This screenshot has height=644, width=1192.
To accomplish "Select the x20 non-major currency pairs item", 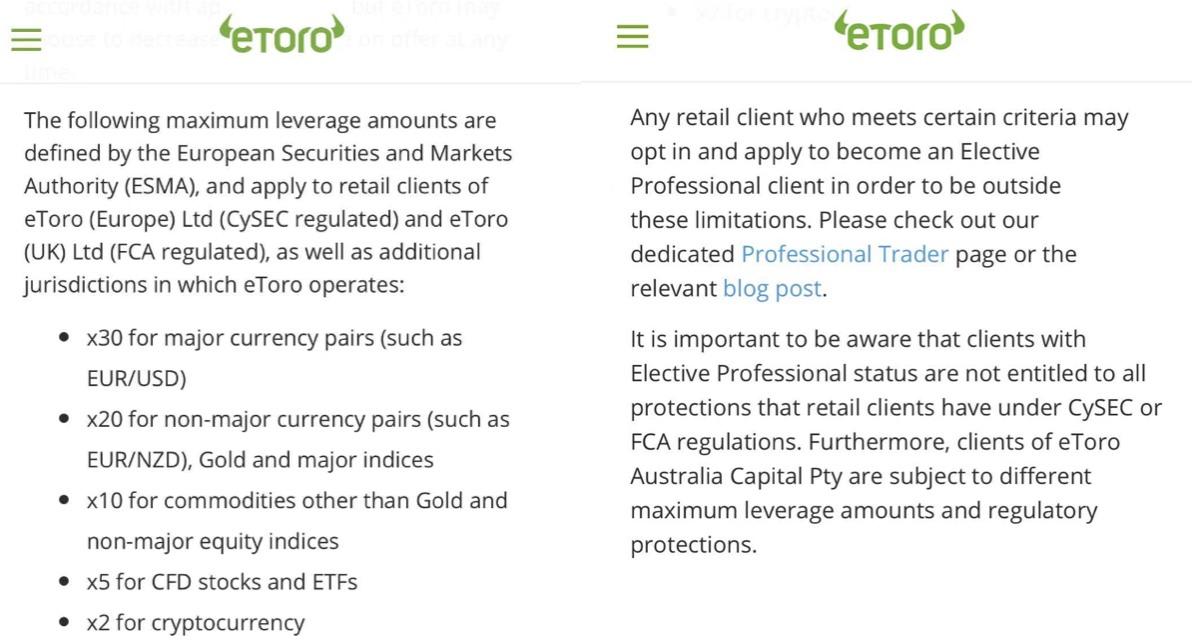I will click(x=298, y=419).
